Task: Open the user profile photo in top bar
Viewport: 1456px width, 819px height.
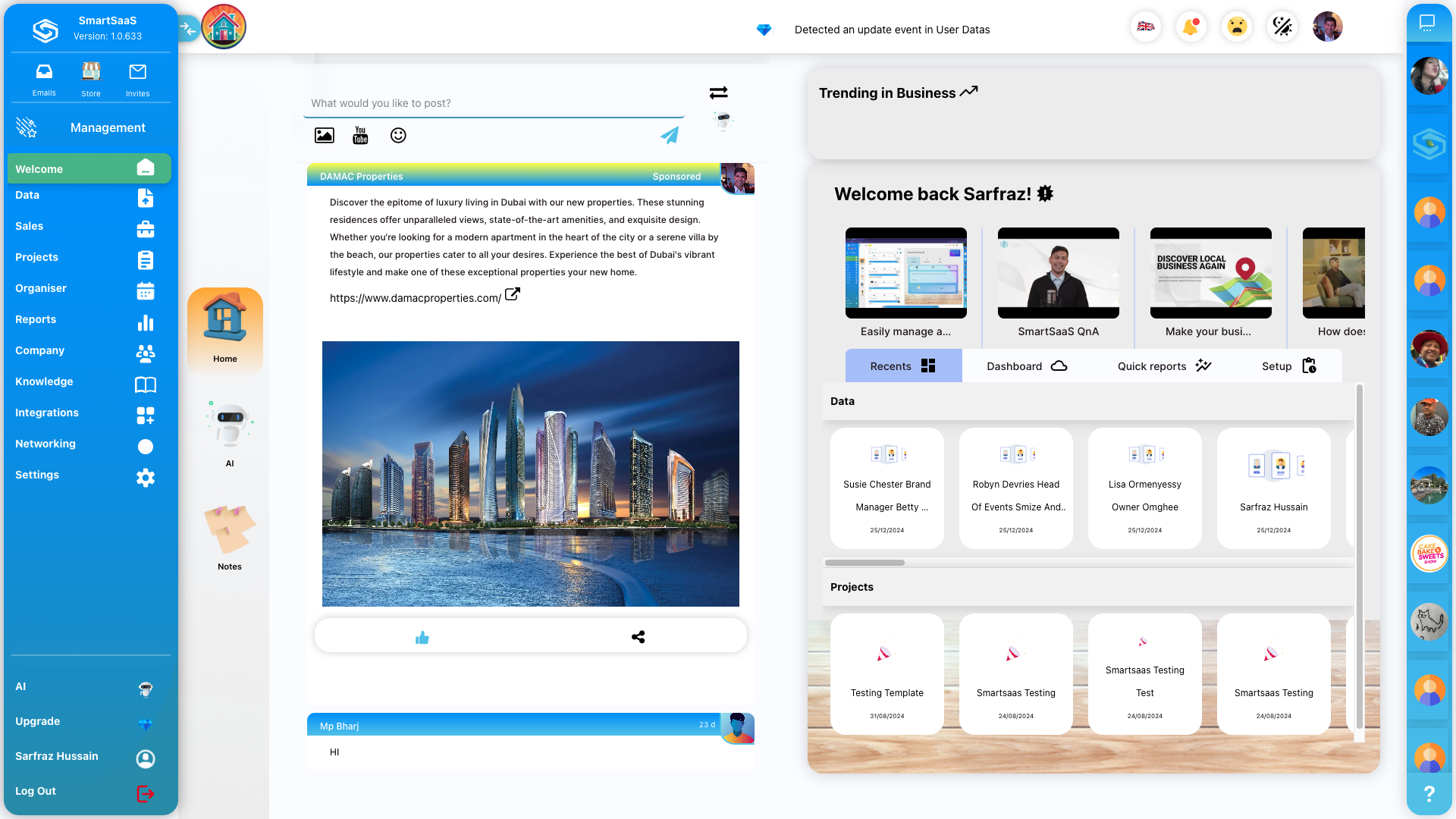Action: [1328, 27]
